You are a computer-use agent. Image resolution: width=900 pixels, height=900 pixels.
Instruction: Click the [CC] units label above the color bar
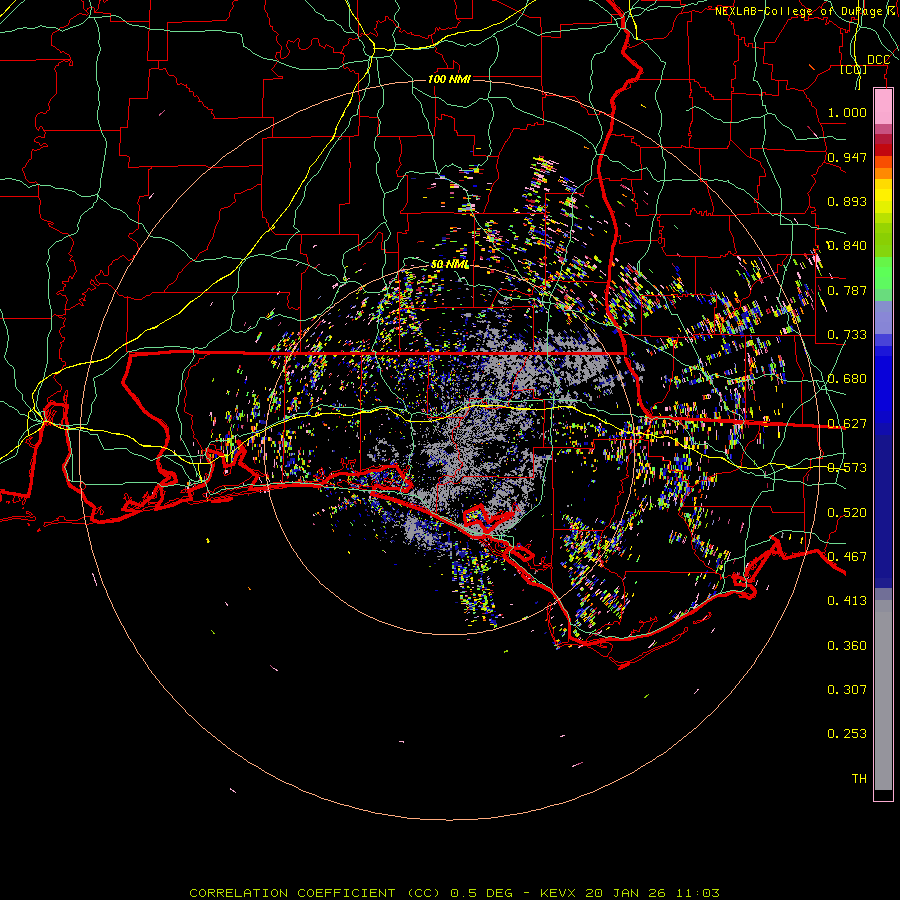point(854,69)
